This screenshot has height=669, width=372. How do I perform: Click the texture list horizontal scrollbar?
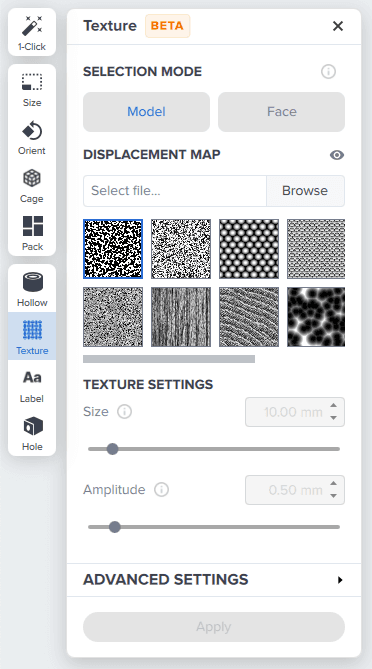pyautogui.click(x=169, y=359)
